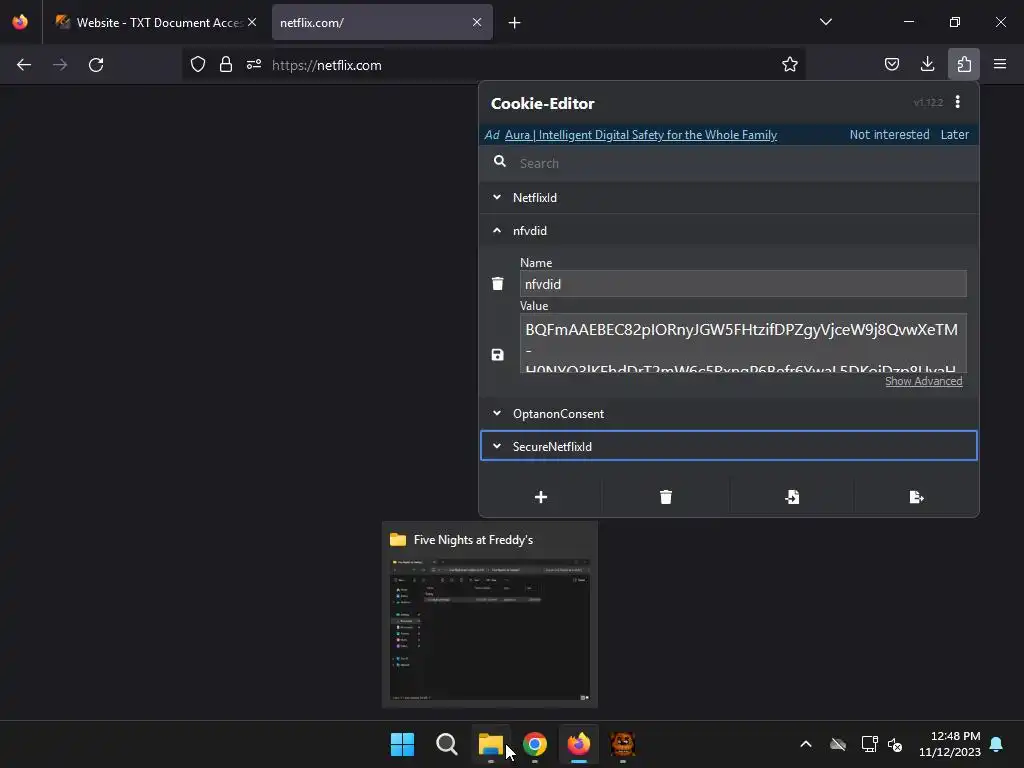Close the netflix.com tab
The height and width of the screenshot is (768, 1024).
[x=477, y=22]
